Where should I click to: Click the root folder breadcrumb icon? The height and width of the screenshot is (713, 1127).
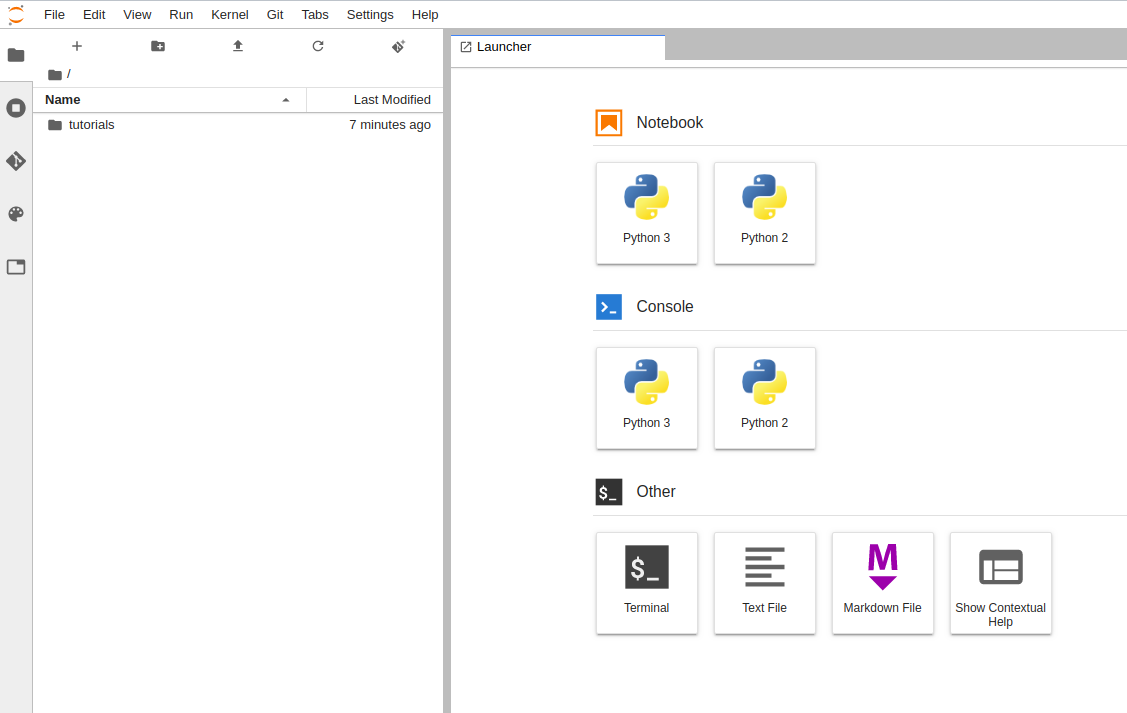click(x=55, y=74)
